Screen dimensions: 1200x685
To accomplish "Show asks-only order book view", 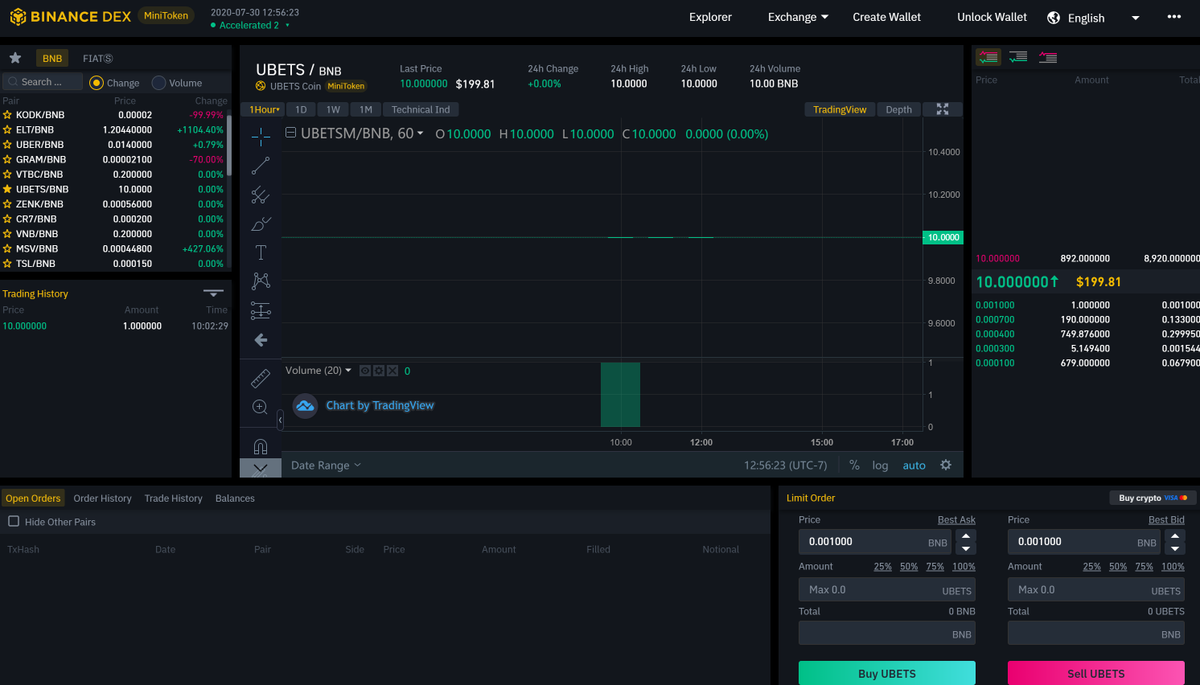I will [x=1047, y=57].
